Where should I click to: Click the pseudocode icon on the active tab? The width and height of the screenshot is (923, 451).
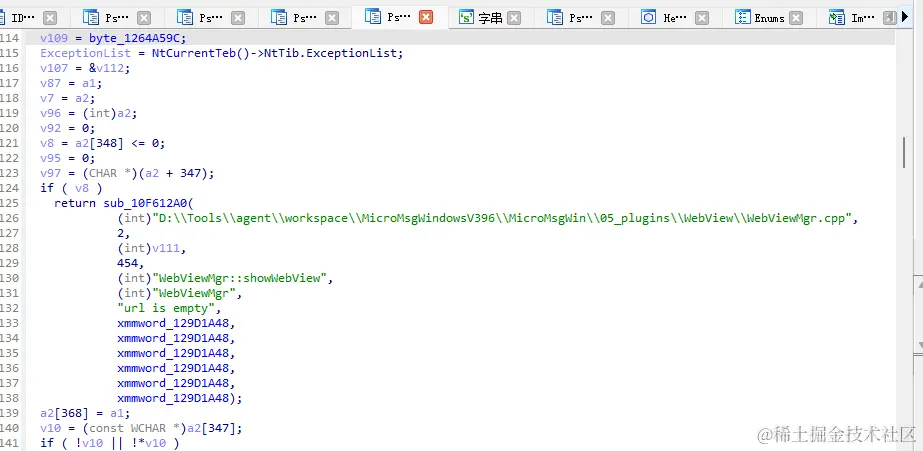[372, 16]
